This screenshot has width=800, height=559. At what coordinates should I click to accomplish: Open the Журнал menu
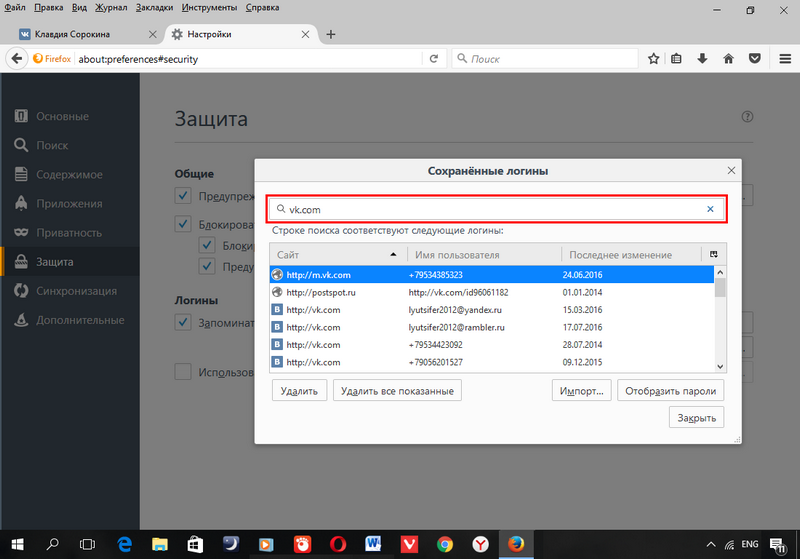[111, 8]
